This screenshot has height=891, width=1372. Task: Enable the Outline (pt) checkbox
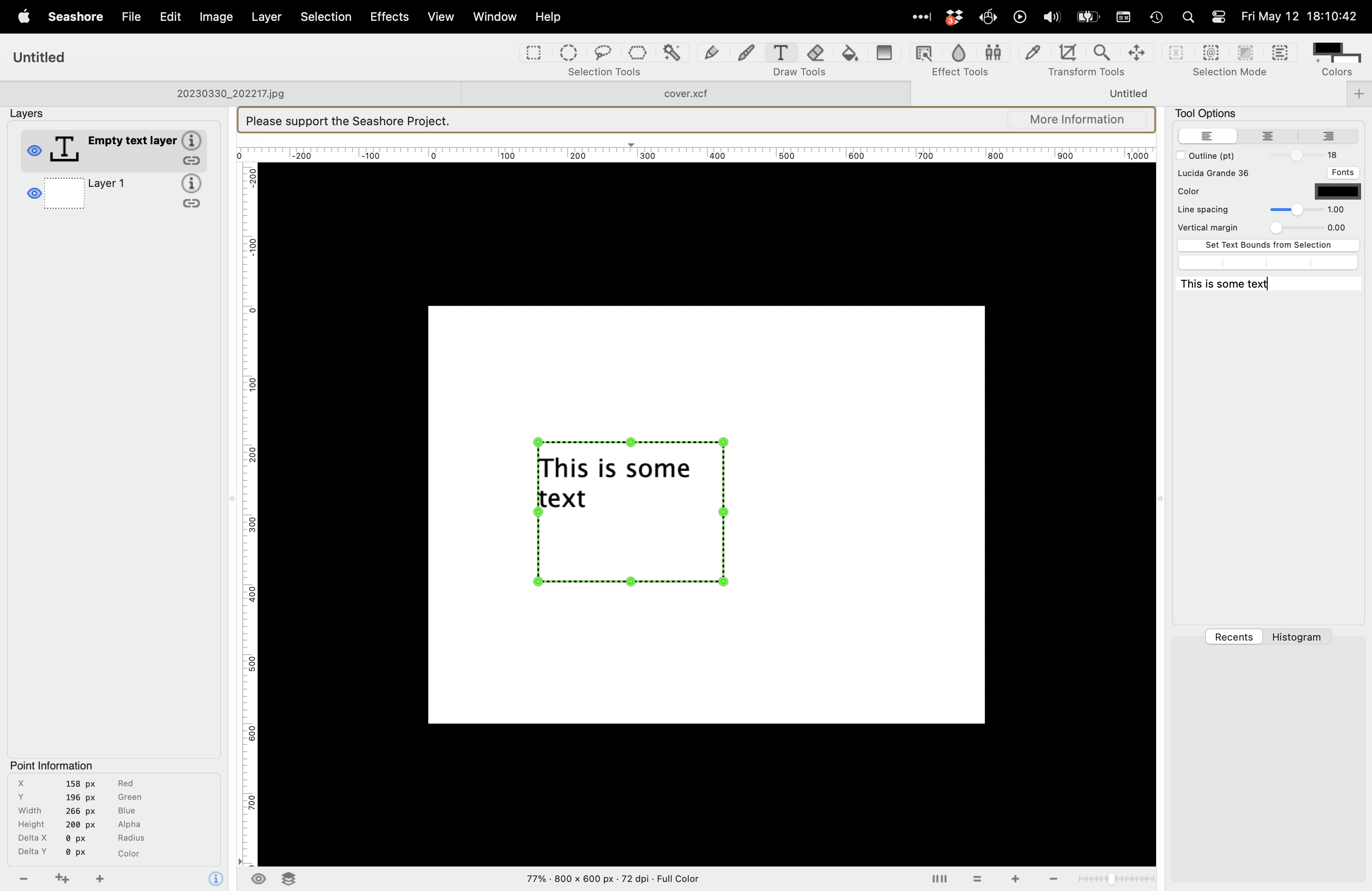tap(1181, 155)
